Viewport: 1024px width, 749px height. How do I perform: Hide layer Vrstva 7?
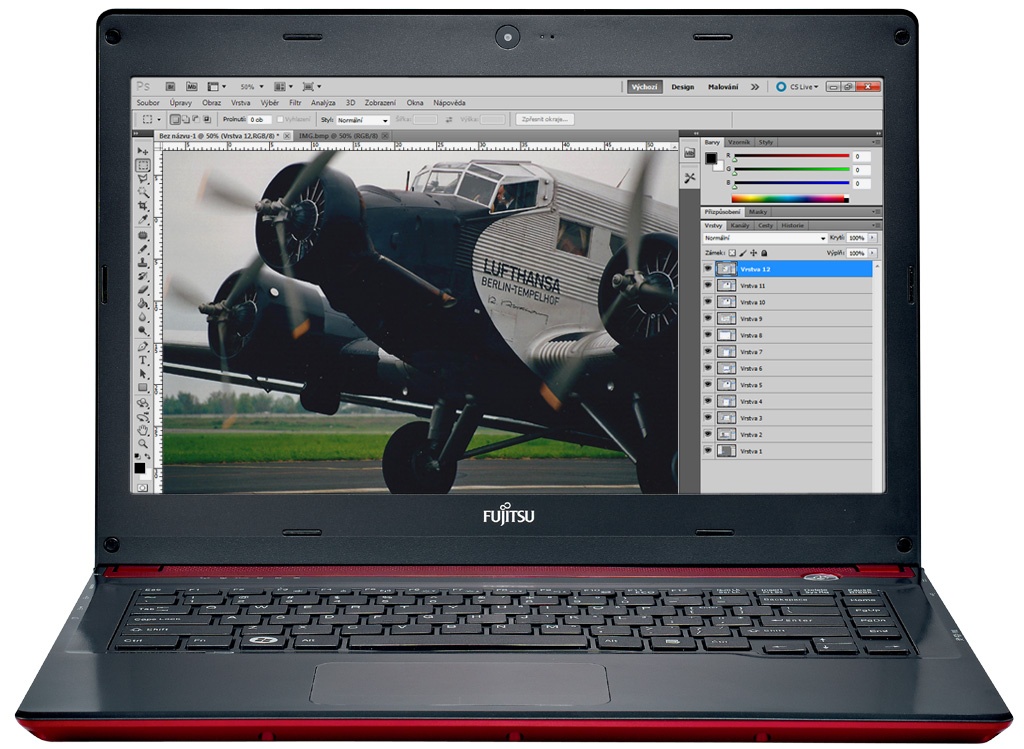tap(708, 351)
